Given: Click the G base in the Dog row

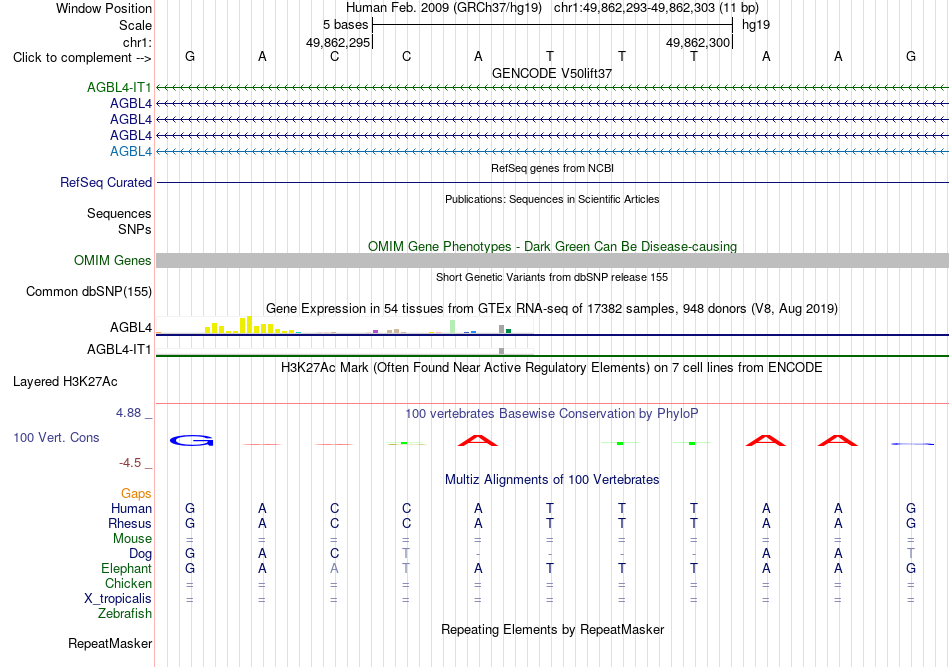Looking at the screenshot, I should click(190, 554).
